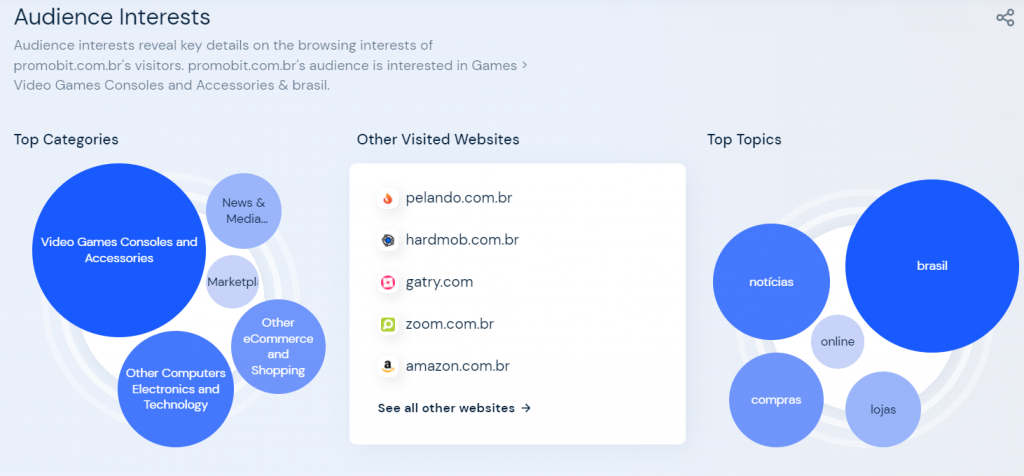Image resolution: width=1024 pixels, height=476 pixels.
Task: Click the gatry.com pink favicon
Action: tap(388, 282)
